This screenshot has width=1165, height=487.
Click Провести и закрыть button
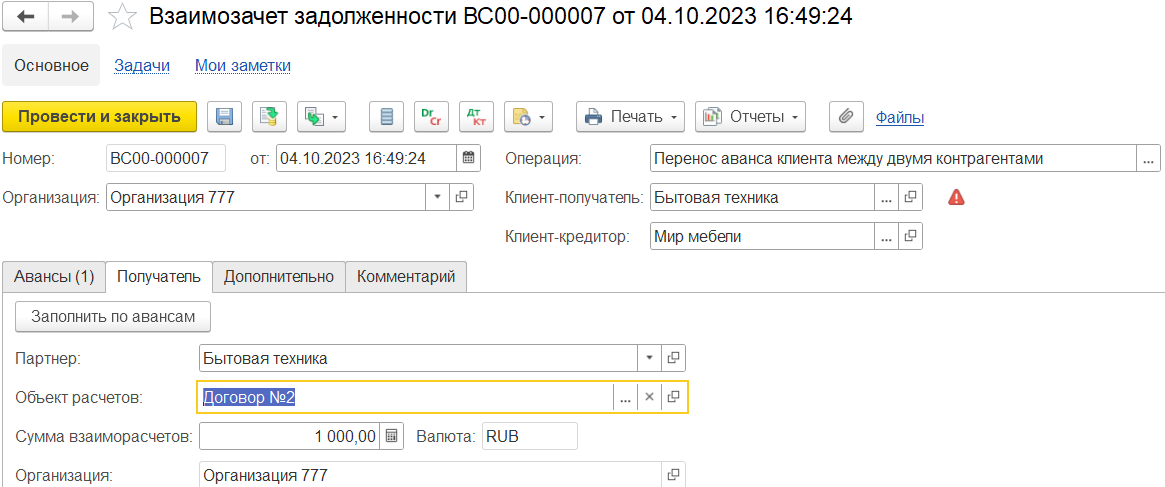click(x=100, y=117)
